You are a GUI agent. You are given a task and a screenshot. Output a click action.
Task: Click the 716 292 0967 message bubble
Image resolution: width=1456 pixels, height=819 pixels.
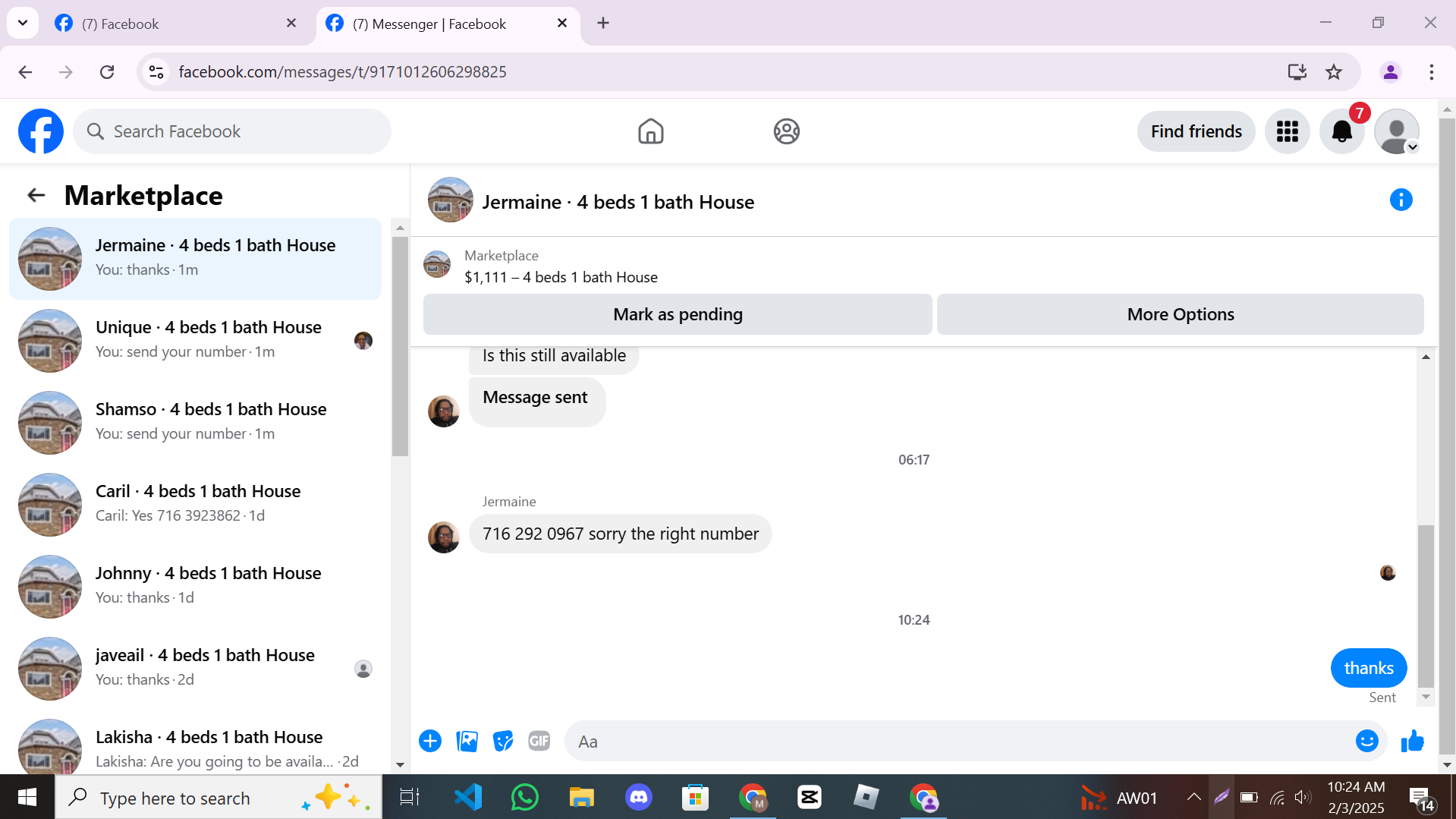click(x=620, y=534)
